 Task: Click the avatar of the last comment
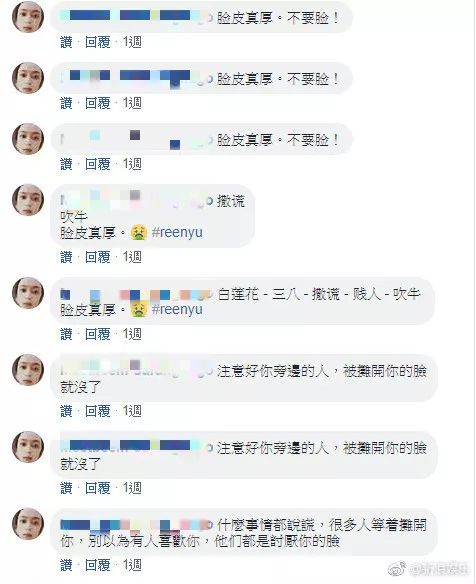28,524
